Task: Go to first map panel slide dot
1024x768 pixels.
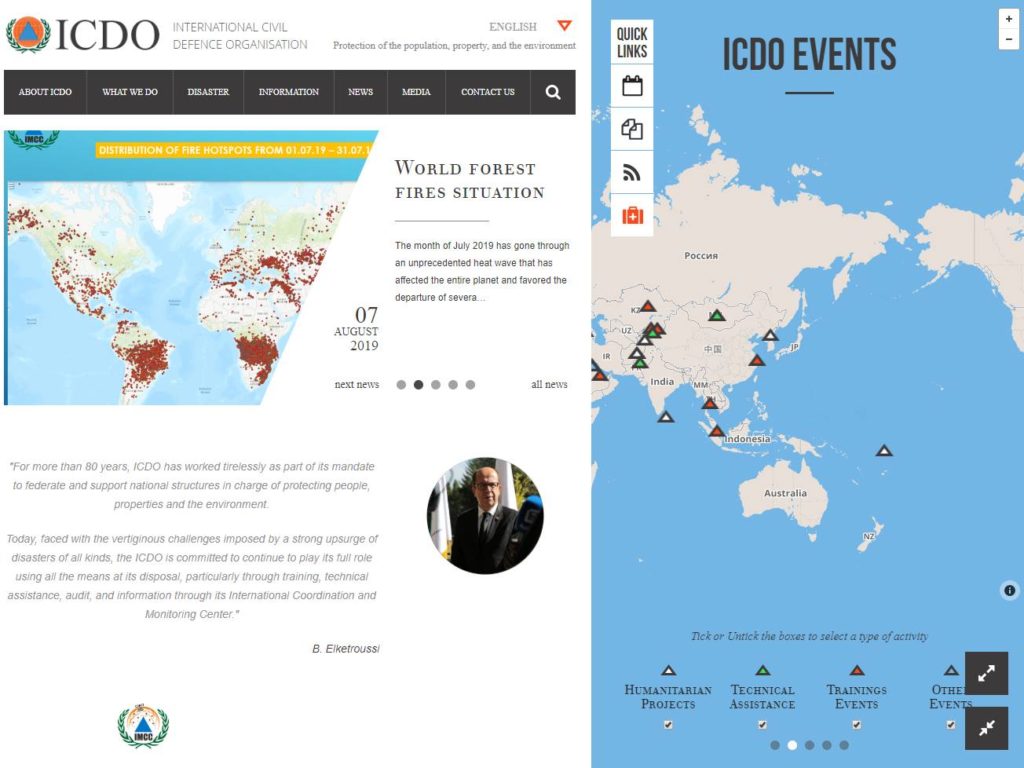Action: (775, 745)
